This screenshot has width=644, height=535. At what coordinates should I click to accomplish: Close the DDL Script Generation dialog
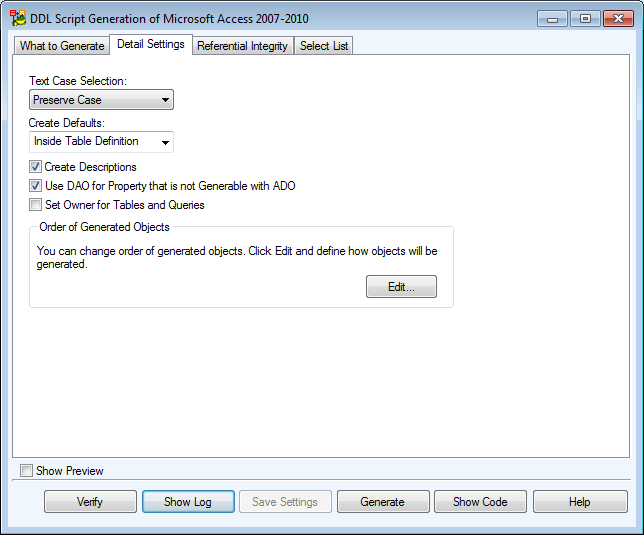click(616, 19)
